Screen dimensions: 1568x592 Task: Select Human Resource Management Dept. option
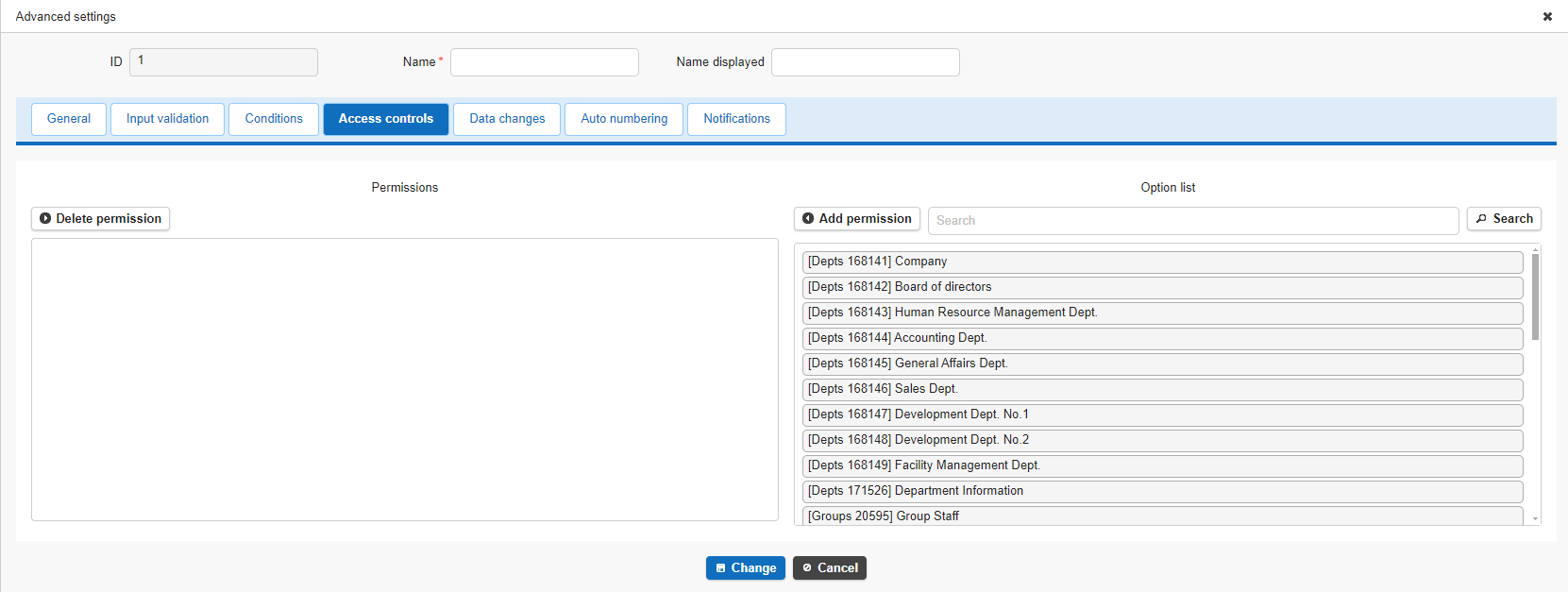[x=1162, y=313]
